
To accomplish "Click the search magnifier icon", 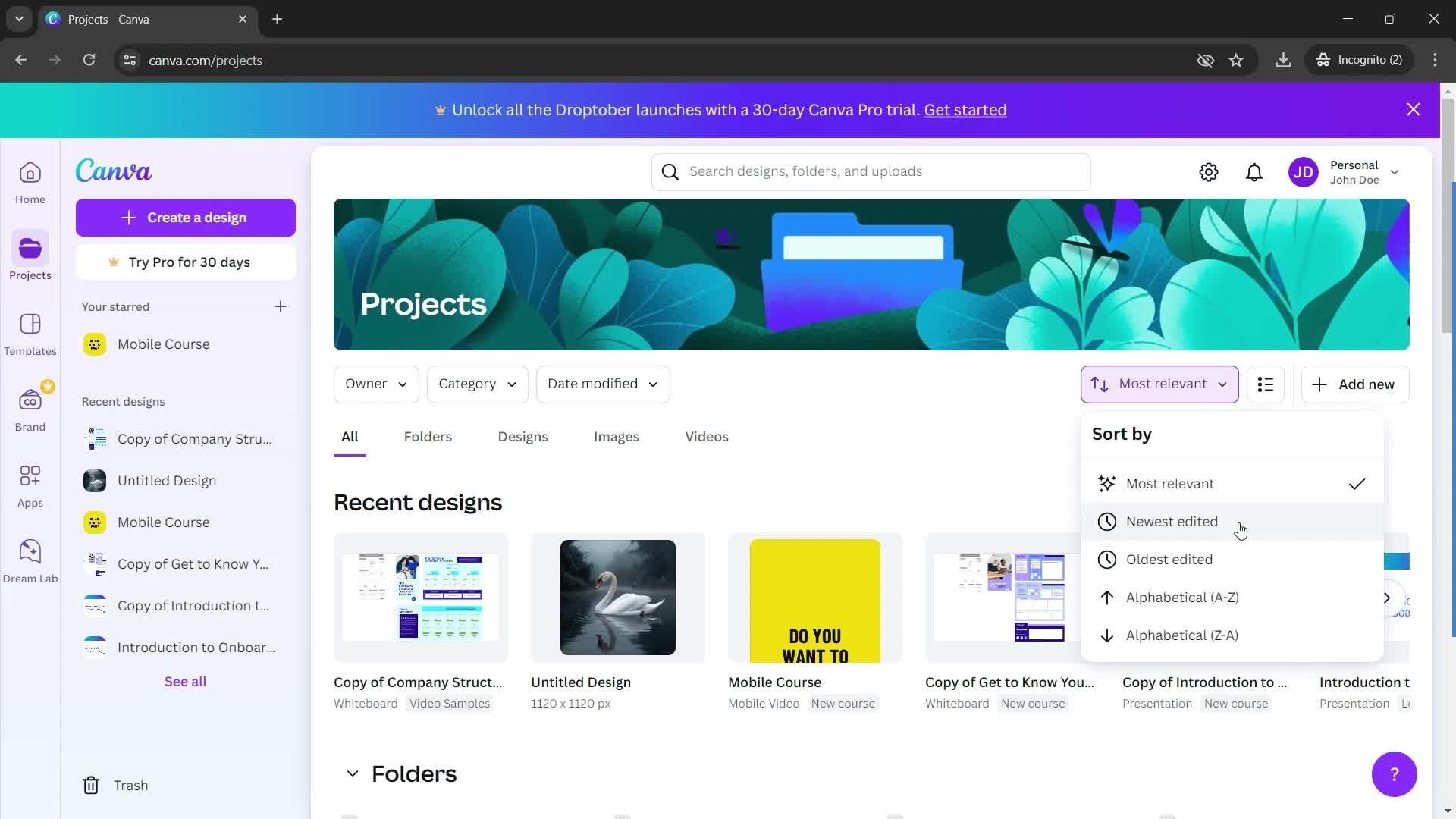I will pos(670,172).
